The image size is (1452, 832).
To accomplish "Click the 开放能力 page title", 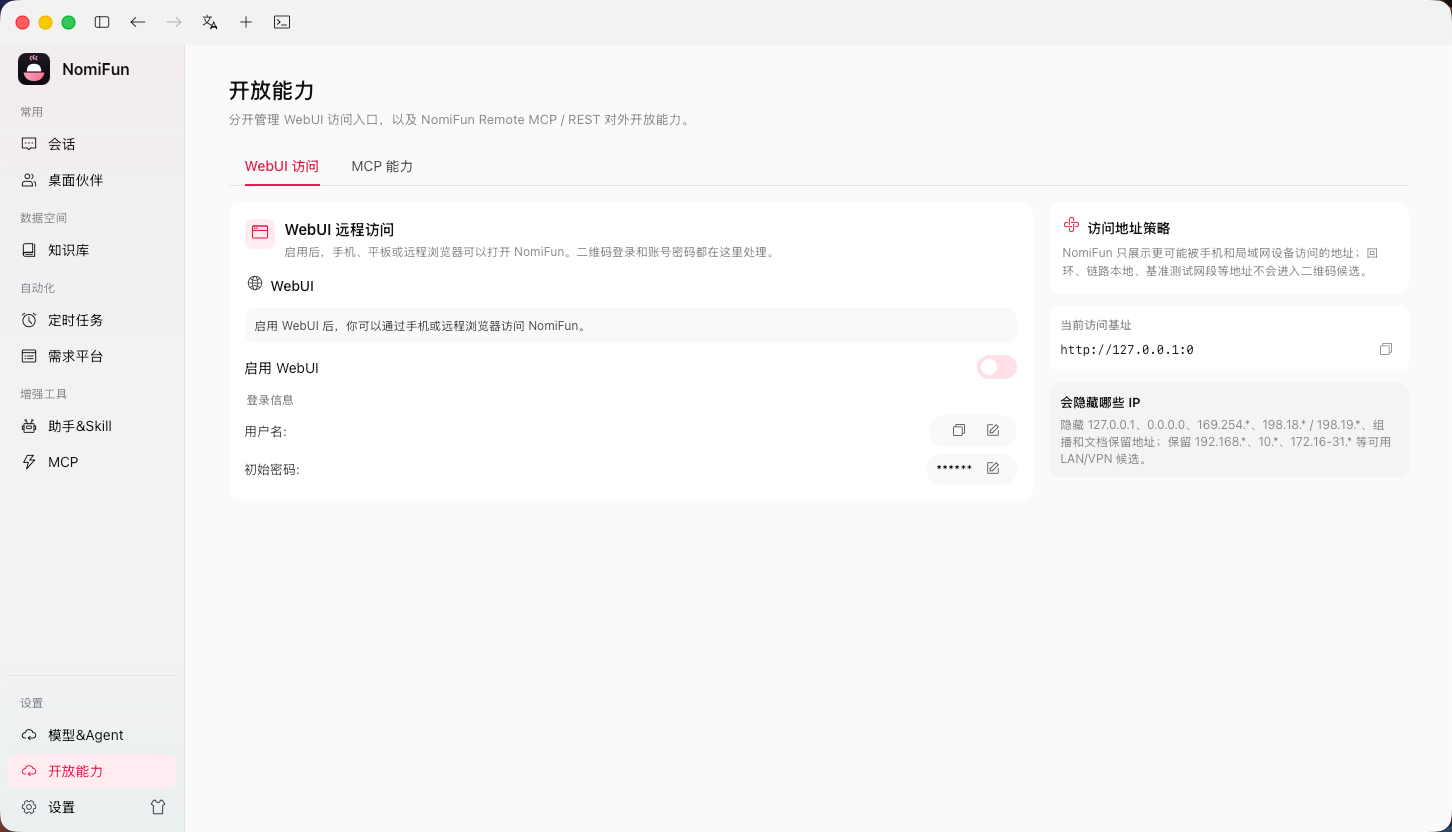I will [272, 91].
